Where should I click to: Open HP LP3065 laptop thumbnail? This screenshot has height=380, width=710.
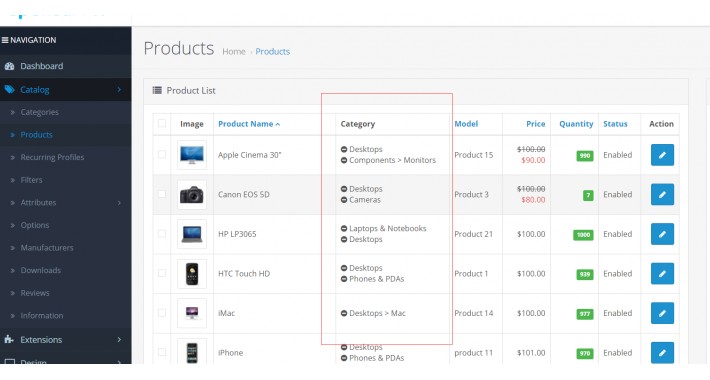192,234
